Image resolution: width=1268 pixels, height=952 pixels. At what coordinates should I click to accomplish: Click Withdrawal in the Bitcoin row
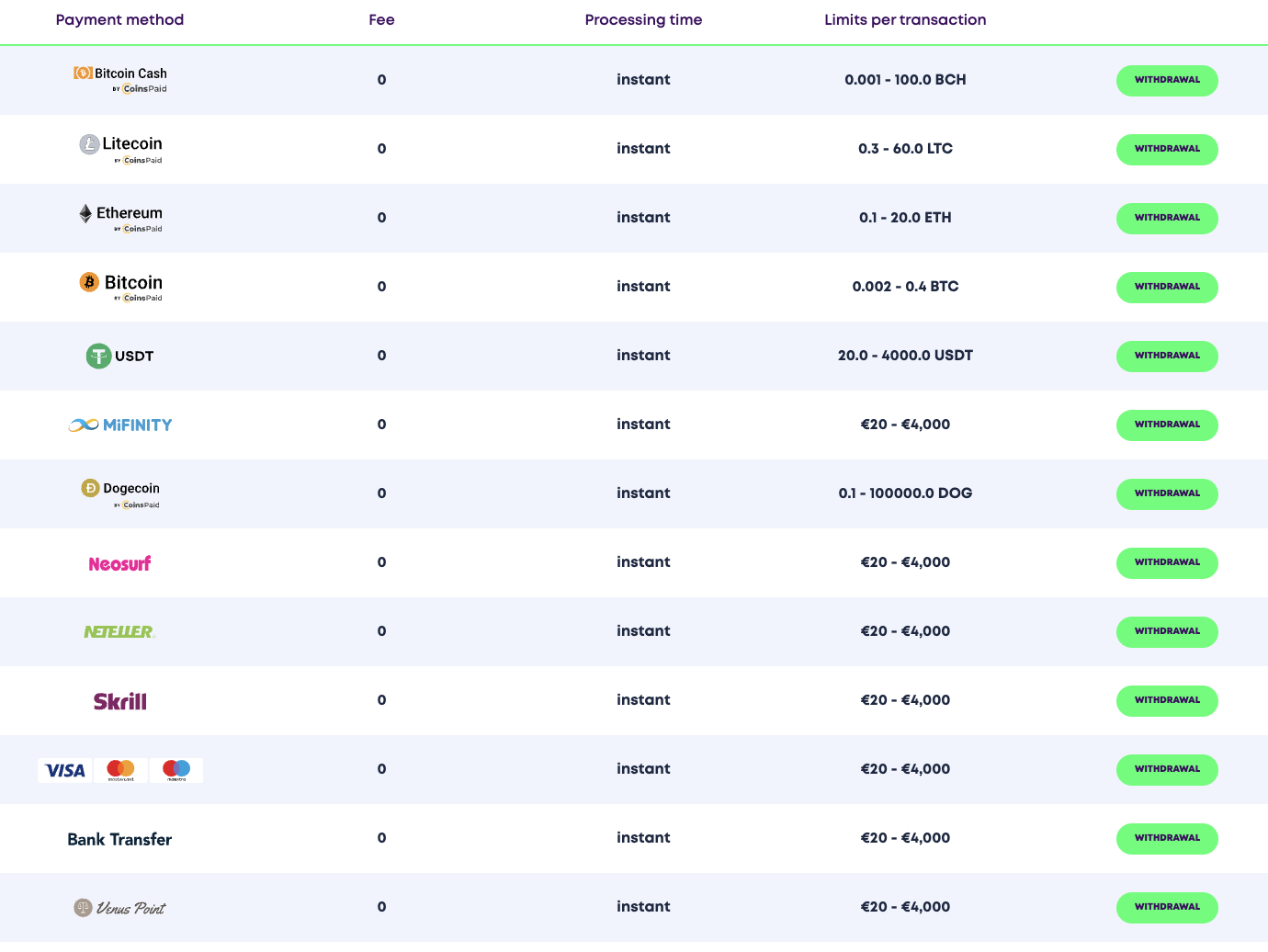click(x=1167, y=287)
